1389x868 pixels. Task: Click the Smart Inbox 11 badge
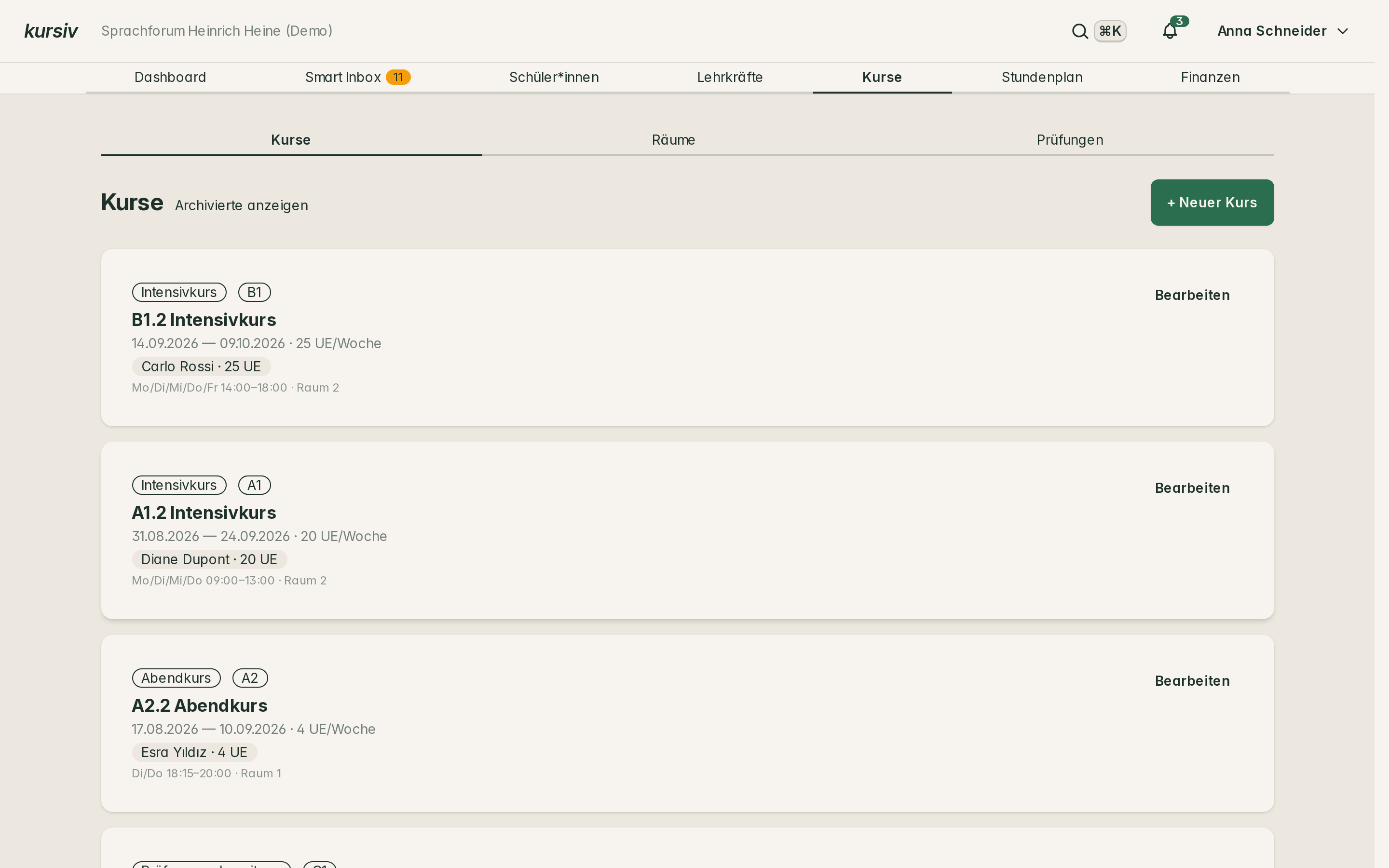(x=398, y=78)
